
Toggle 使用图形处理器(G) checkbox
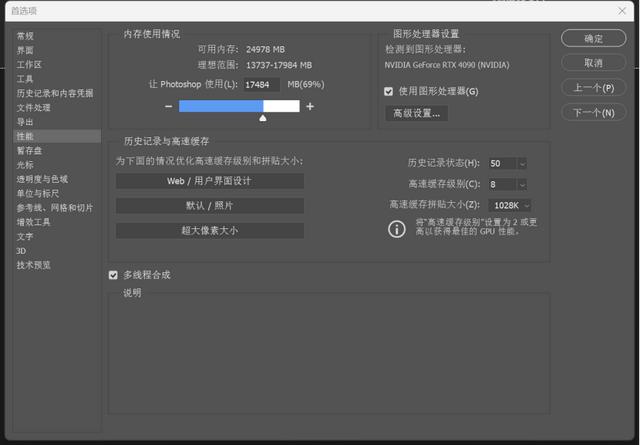[389, 91]
